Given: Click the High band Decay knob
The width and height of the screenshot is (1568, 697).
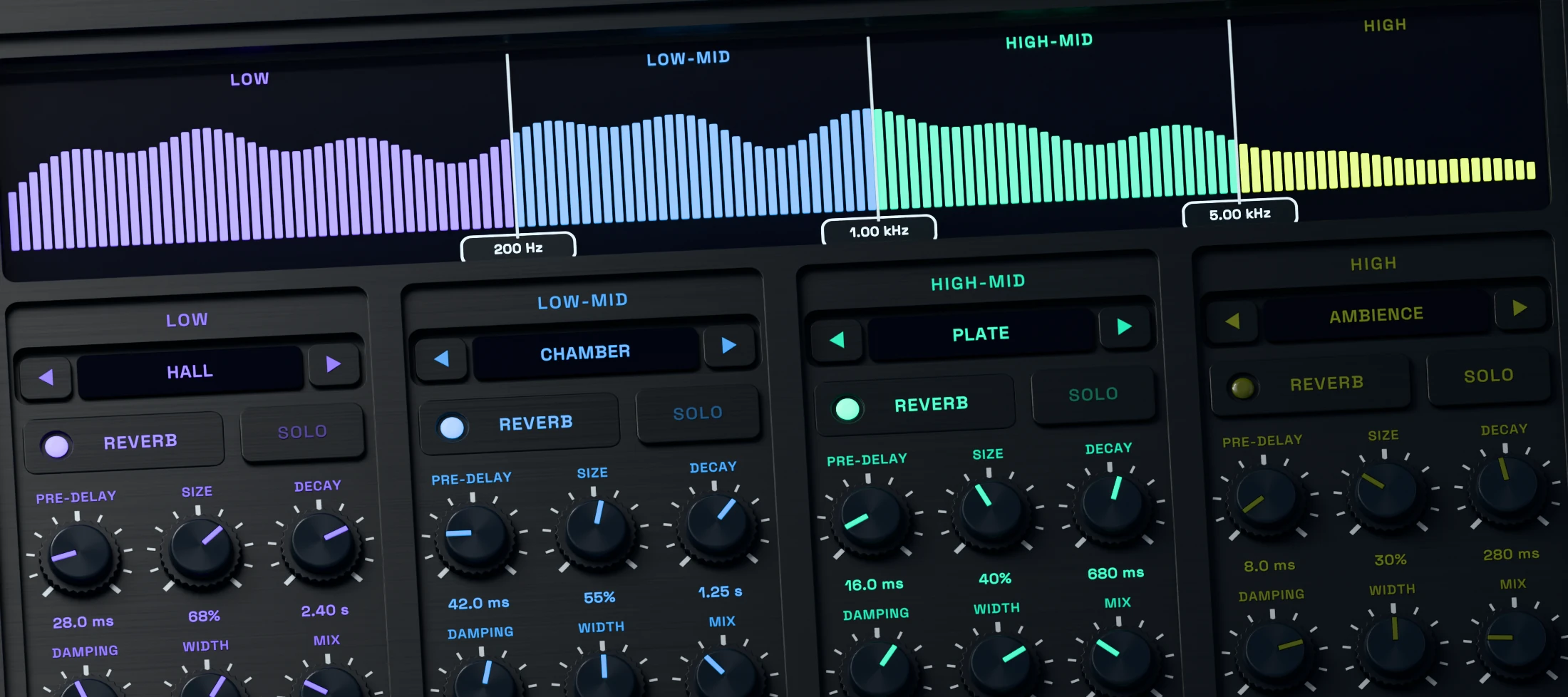Looking at the screenshot, I should click(x=1509, y=487).
